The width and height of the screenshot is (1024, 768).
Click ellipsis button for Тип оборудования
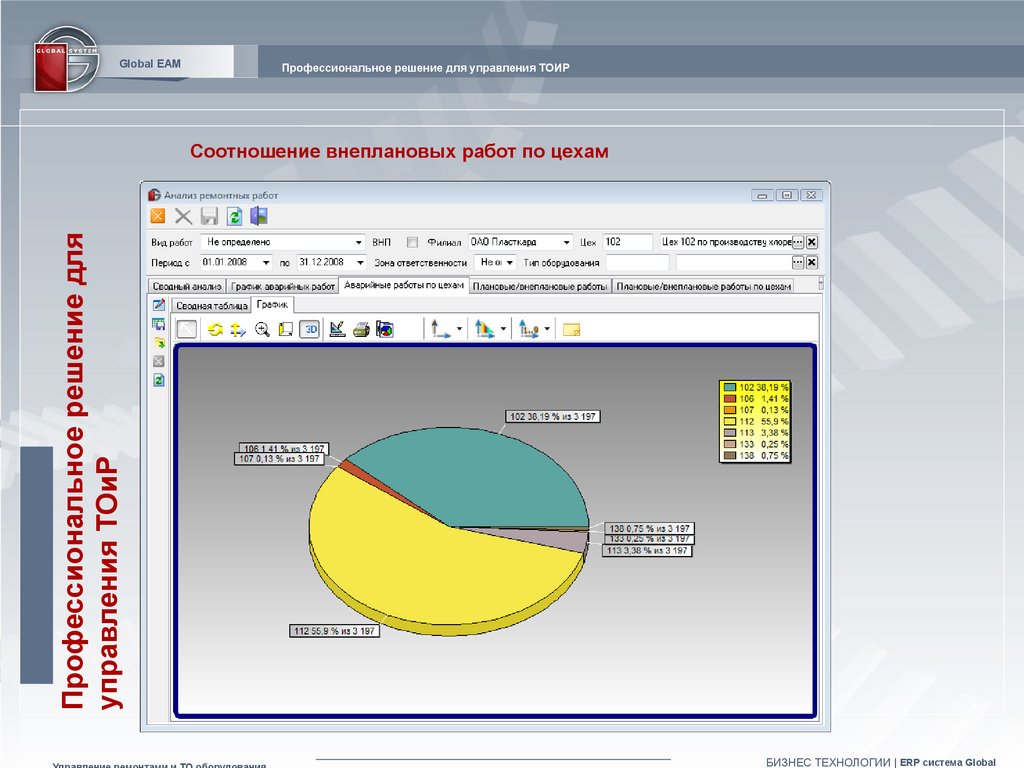click(797, 263)
